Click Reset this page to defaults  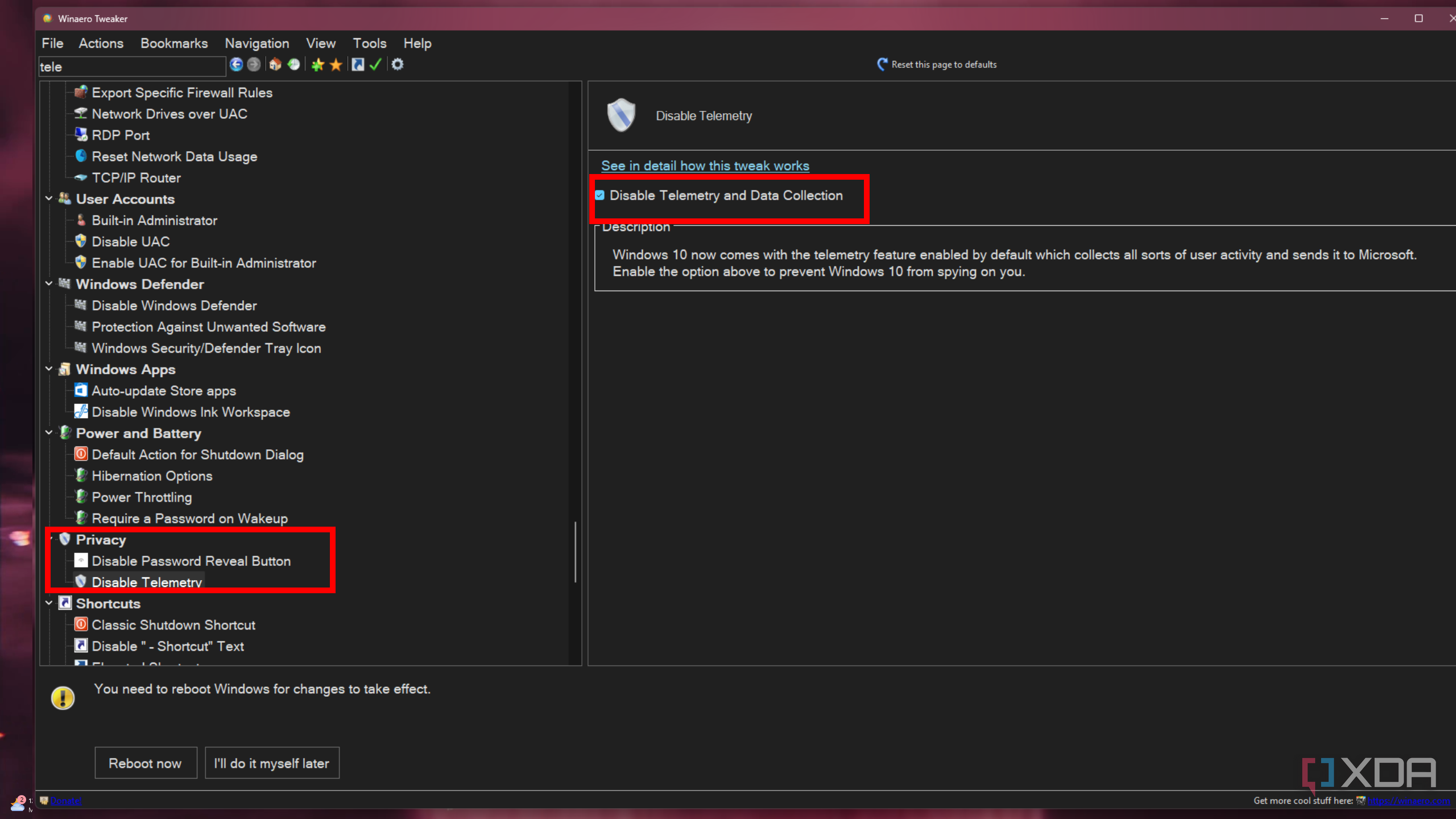(x=944, y=64)
